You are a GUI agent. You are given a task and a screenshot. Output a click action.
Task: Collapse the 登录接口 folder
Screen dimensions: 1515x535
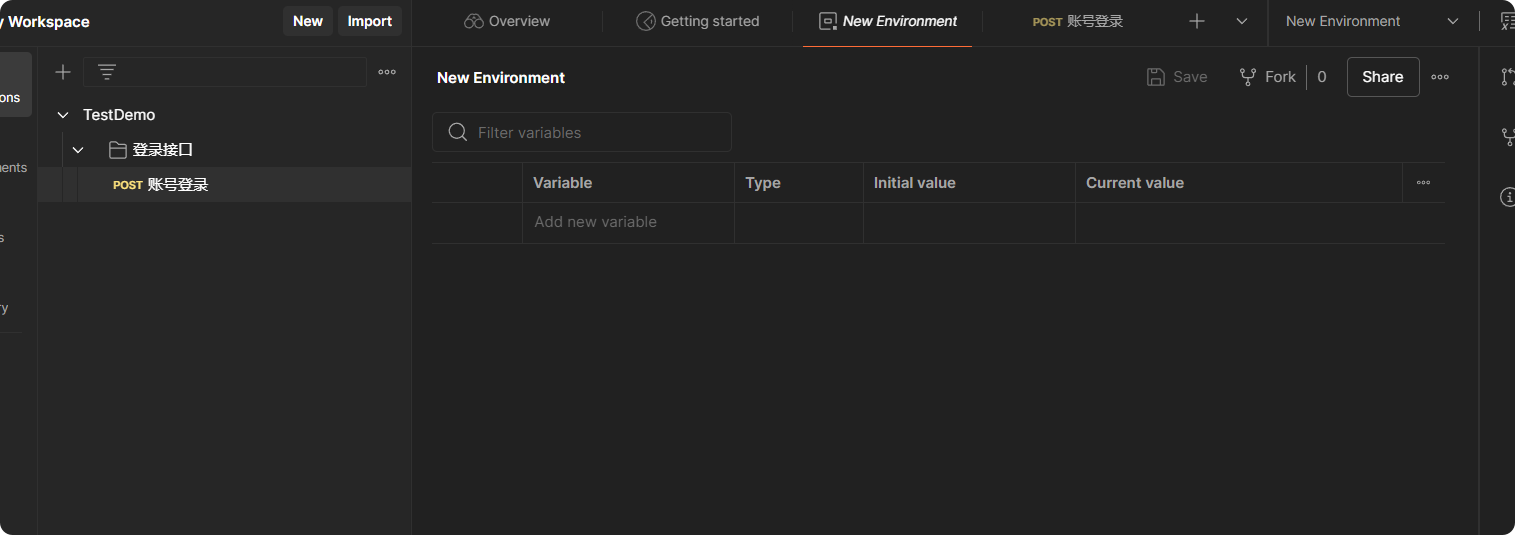click(x=78, y=150)
